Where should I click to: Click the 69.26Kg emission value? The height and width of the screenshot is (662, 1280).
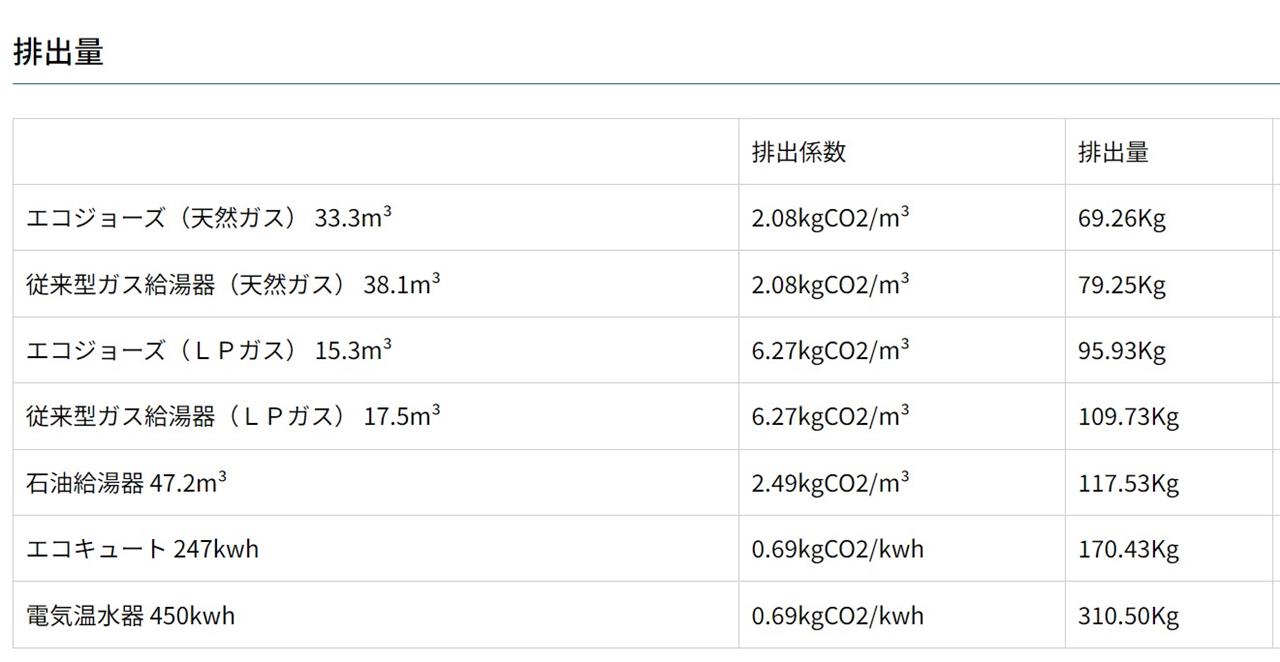point(1122,217)
